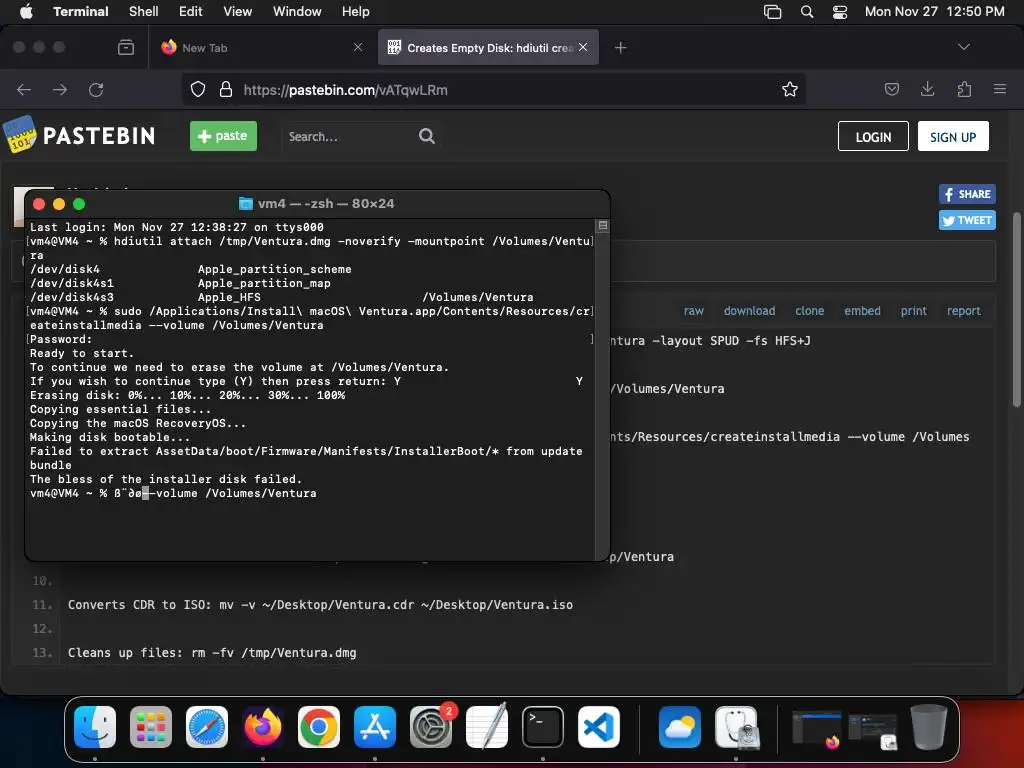Share paste on Facebook
The width and height of the screenshot is (1024, 768).
pyautogui.click(x=967, y=194)
